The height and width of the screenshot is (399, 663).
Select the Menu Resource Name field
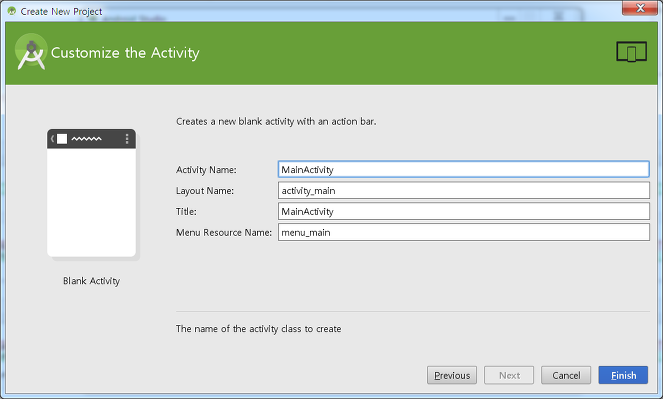[x=463, y=232]
